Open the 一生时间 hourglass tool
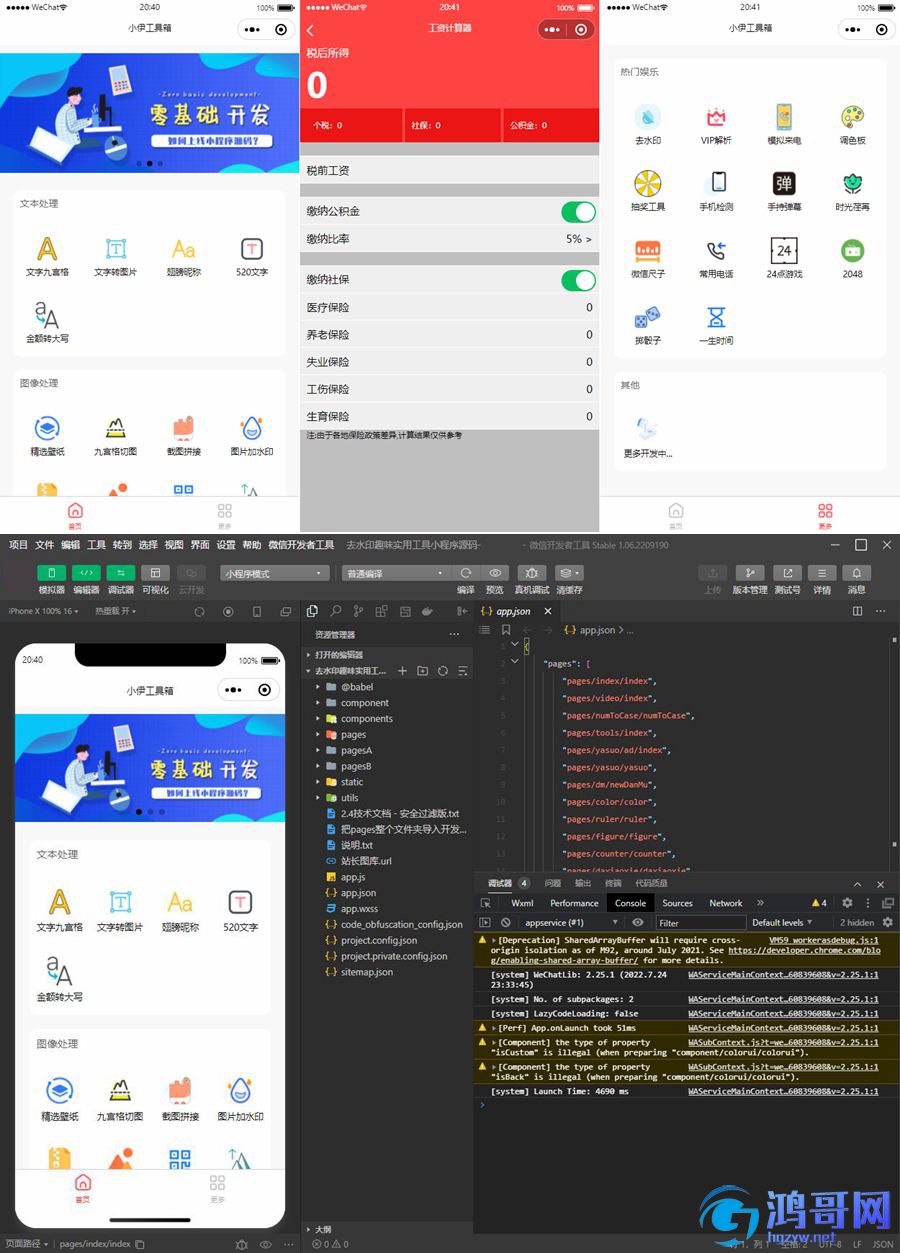This screenshot has width=900, height=1253. click(716, 318)
